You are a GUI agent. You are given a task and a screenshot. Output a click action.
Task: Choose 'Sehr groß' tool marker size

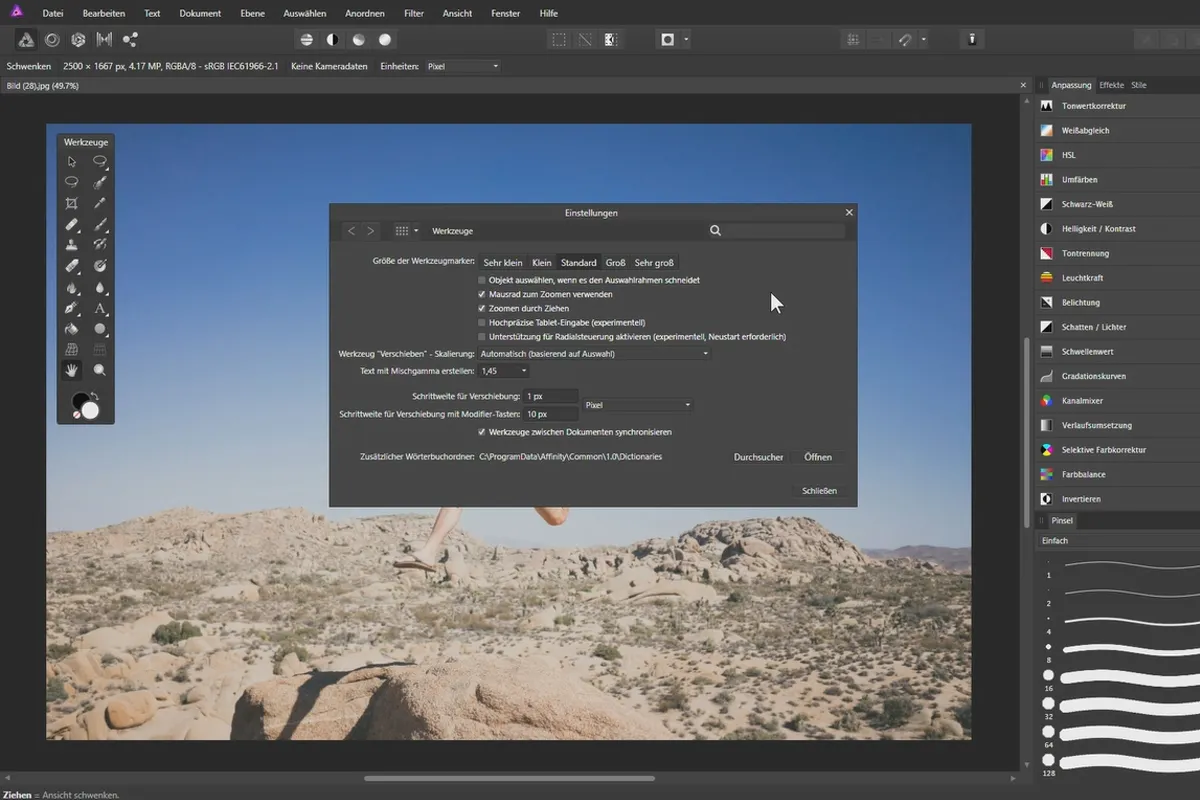tap(654, 263)
